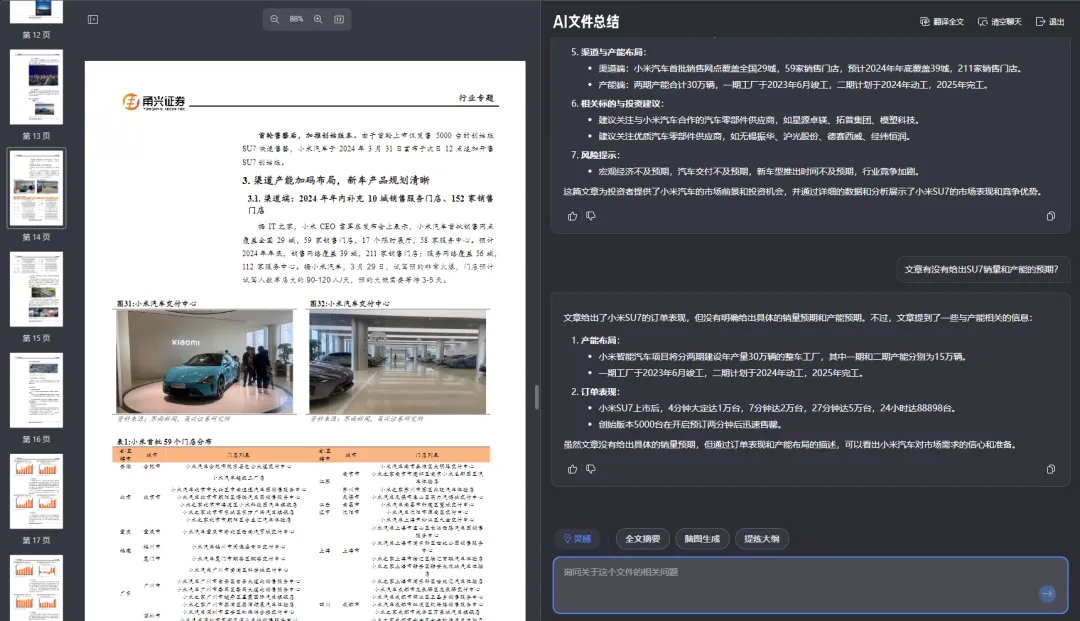Screen dimensions: 1080x621
Task: Open page 15 thumbnail
Action: coord(37,289)
